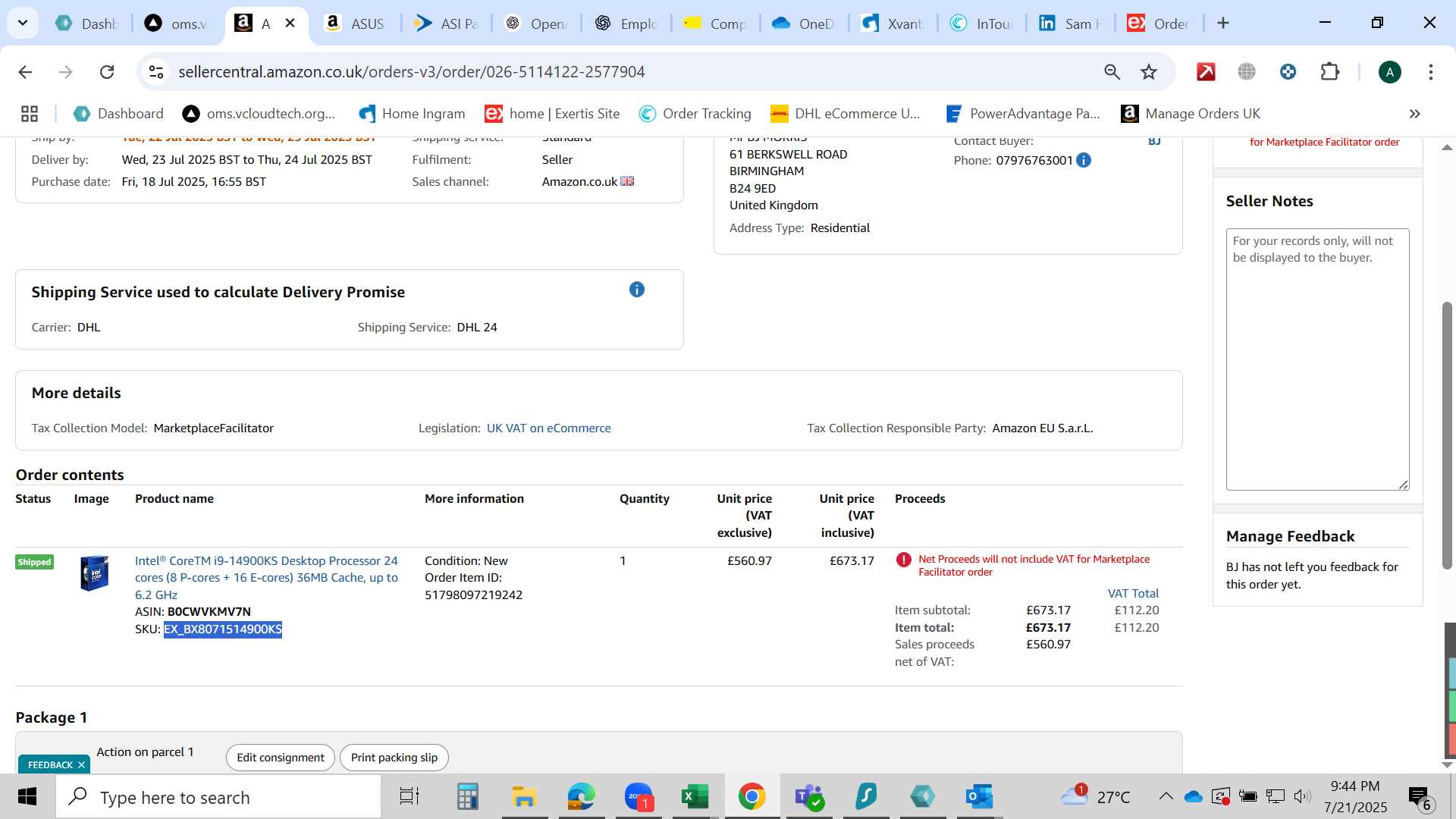Switch to the oms.v tab
The height and width of the screenshot is (819, 1456).
177,24
